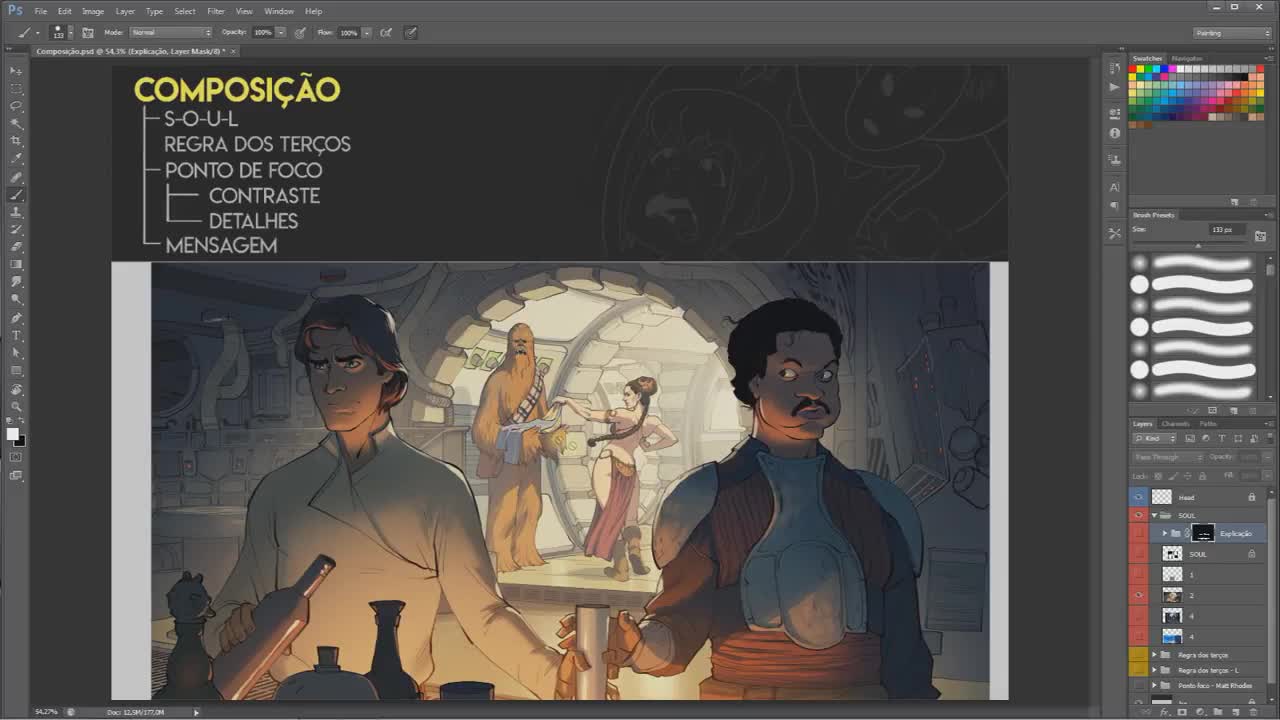Create a new group in the Layers panel
The width and height of the screenshot is (1280, 720).
pyautogui.click(x=1218, y=712)
